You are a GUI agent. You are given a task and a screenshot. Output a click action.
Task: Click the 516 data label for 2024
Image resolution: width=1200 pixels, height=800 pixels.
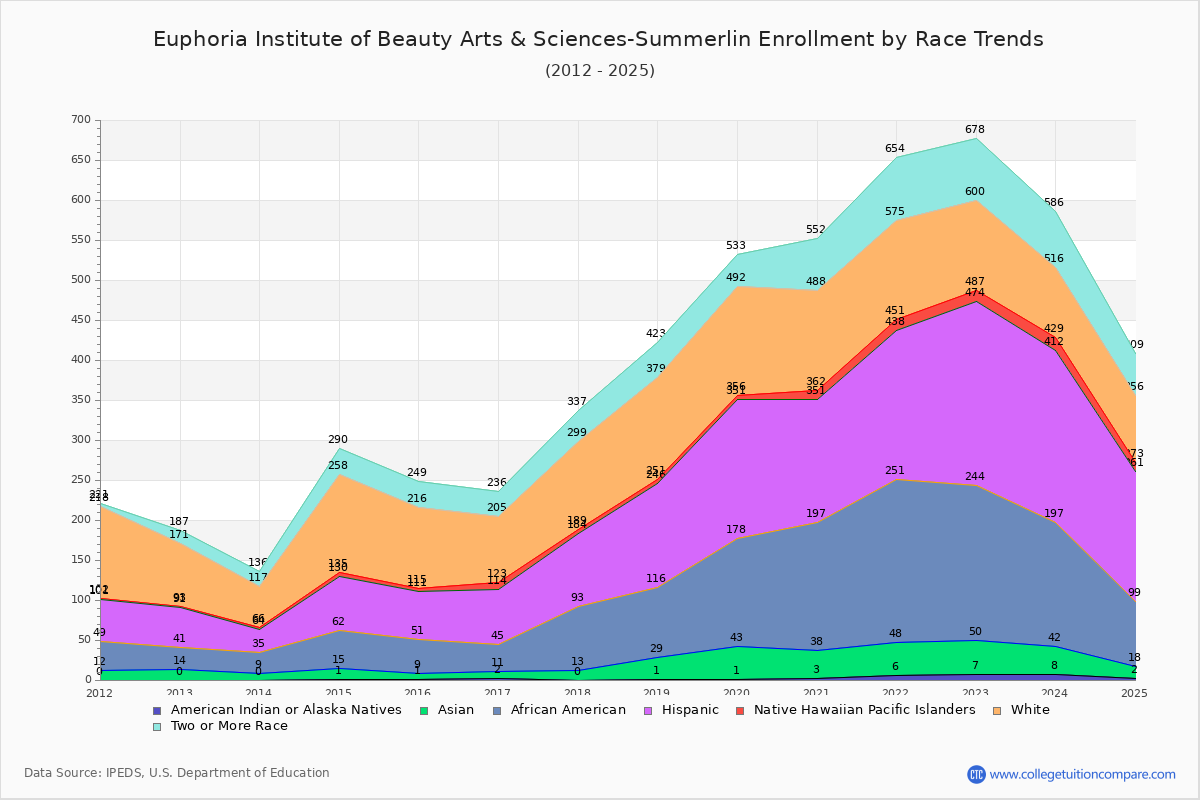[x=1054, y=259]
